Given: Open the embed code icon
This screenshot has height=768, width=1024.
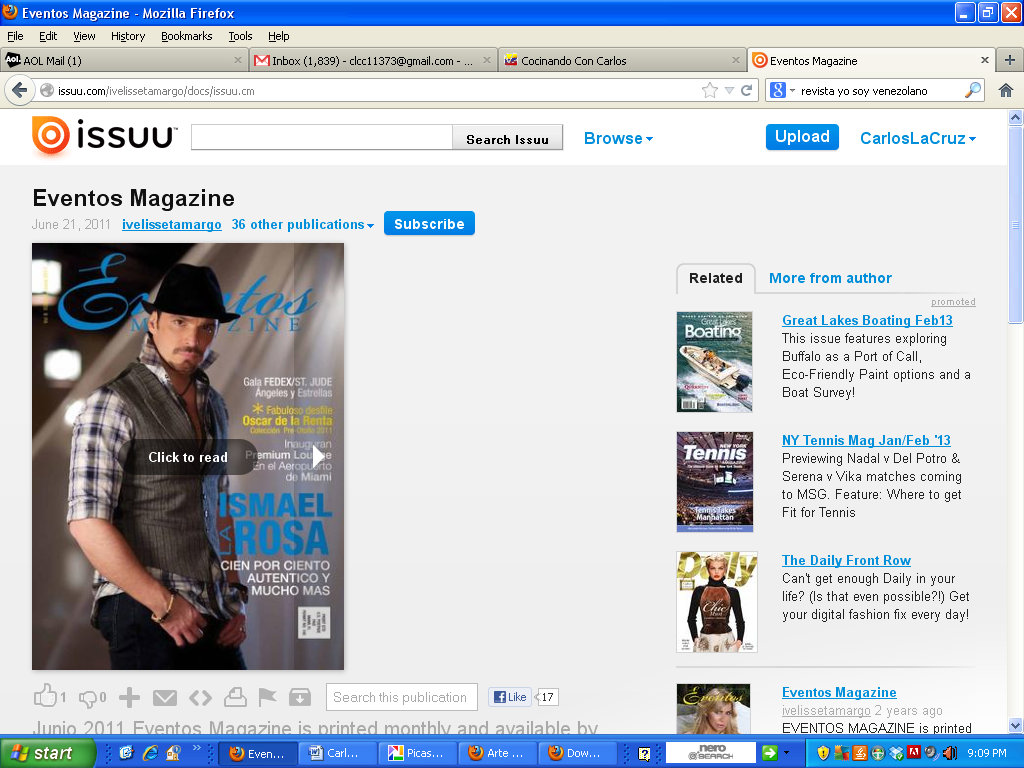Looking at the screenshot, I should 200,698.
